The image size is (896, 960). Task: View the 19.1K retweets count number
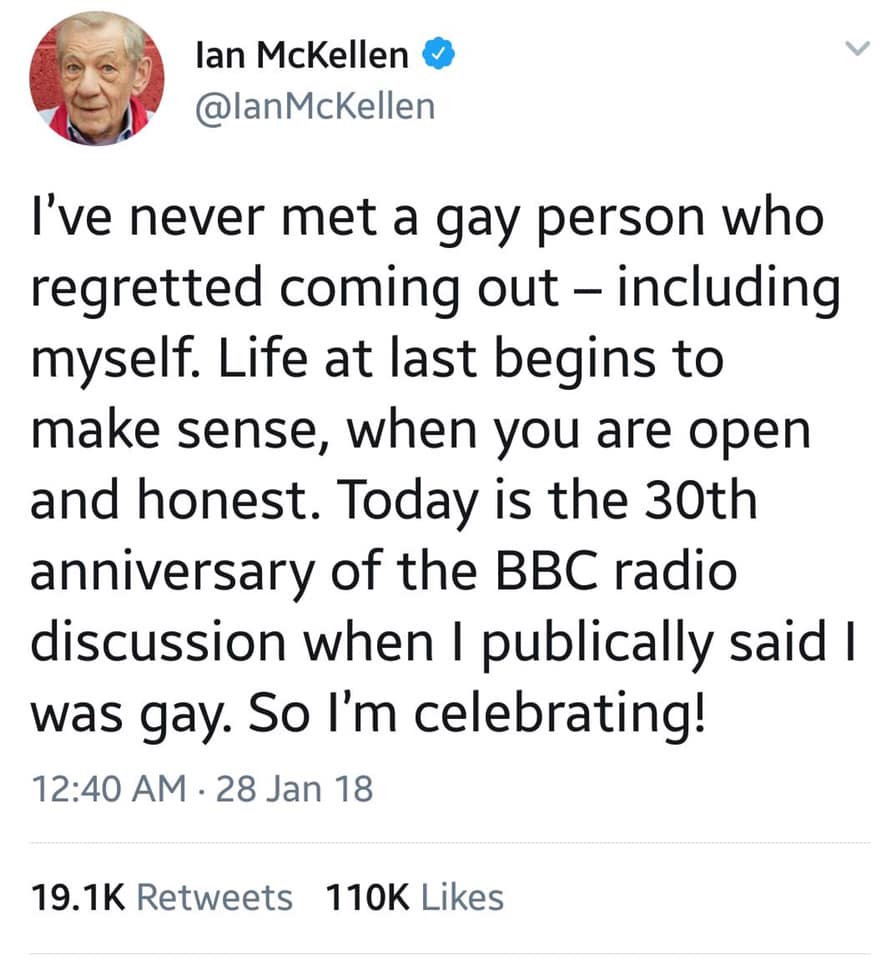[78, 897]
